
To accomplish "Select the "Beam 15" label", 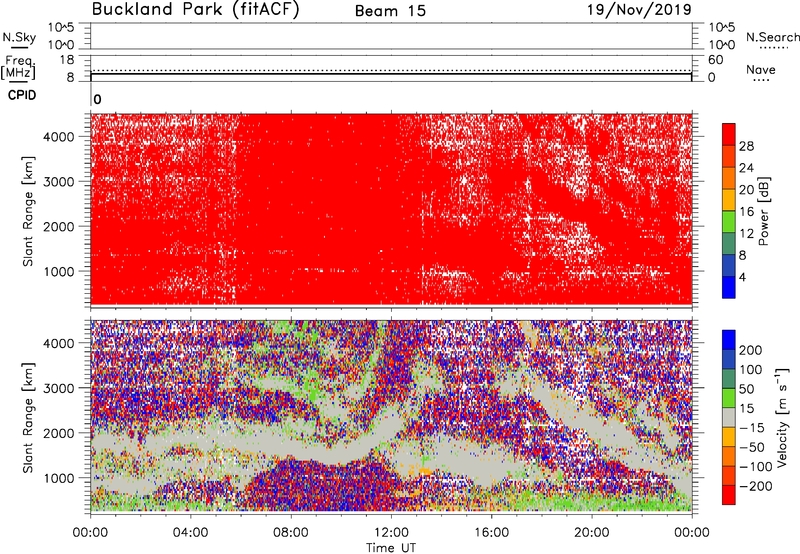I will [390, 11].
